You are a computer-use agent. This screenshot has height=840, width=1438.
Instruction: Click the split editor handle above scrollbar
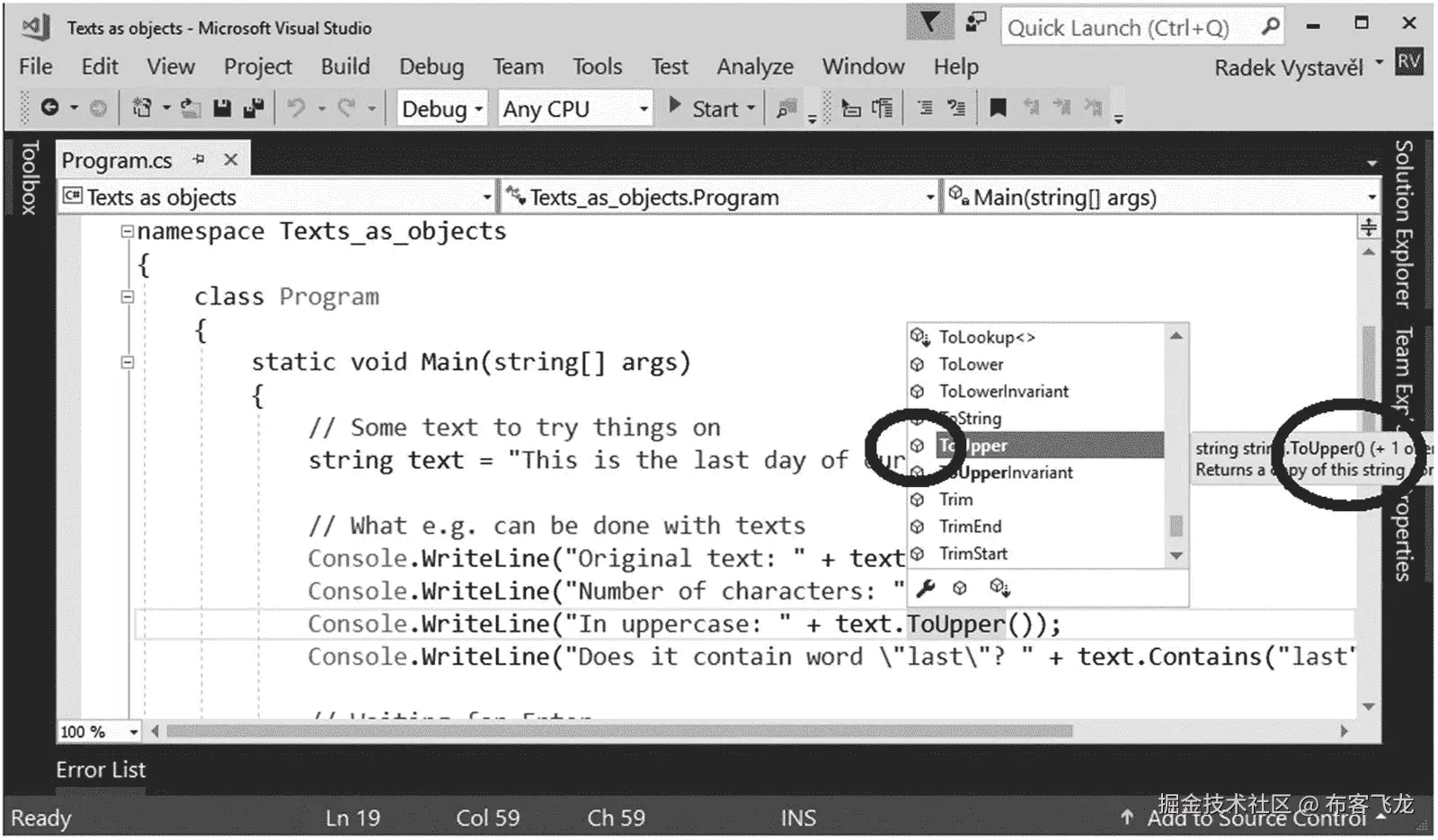1368,227
